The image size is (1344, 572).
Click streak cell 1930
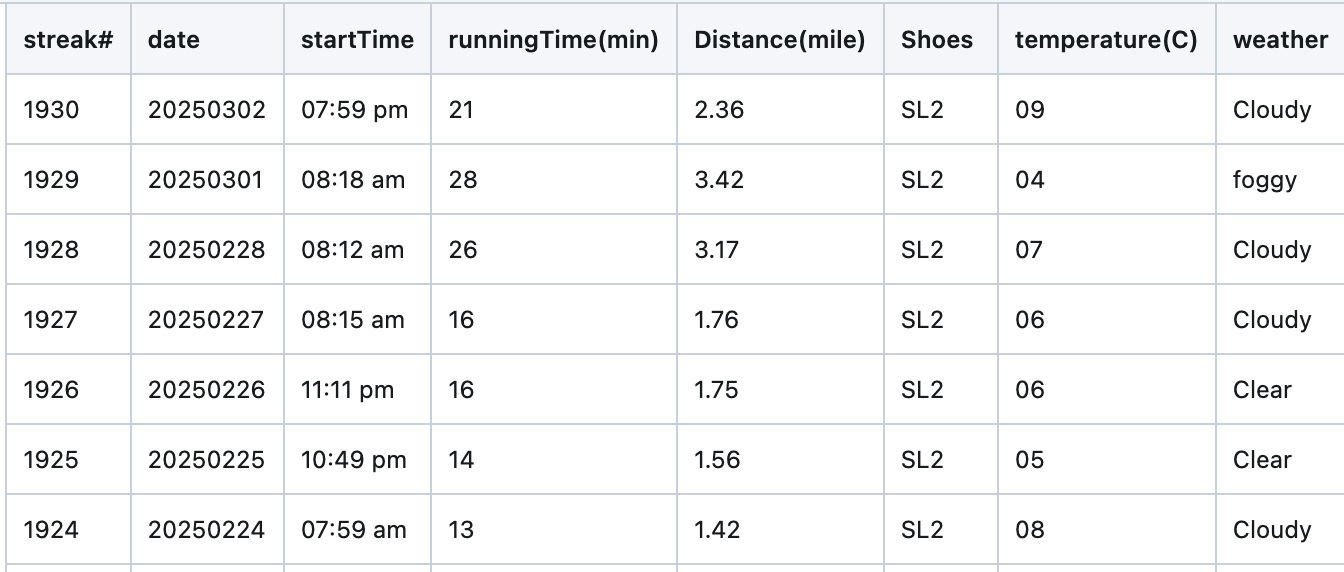point(68,110)
